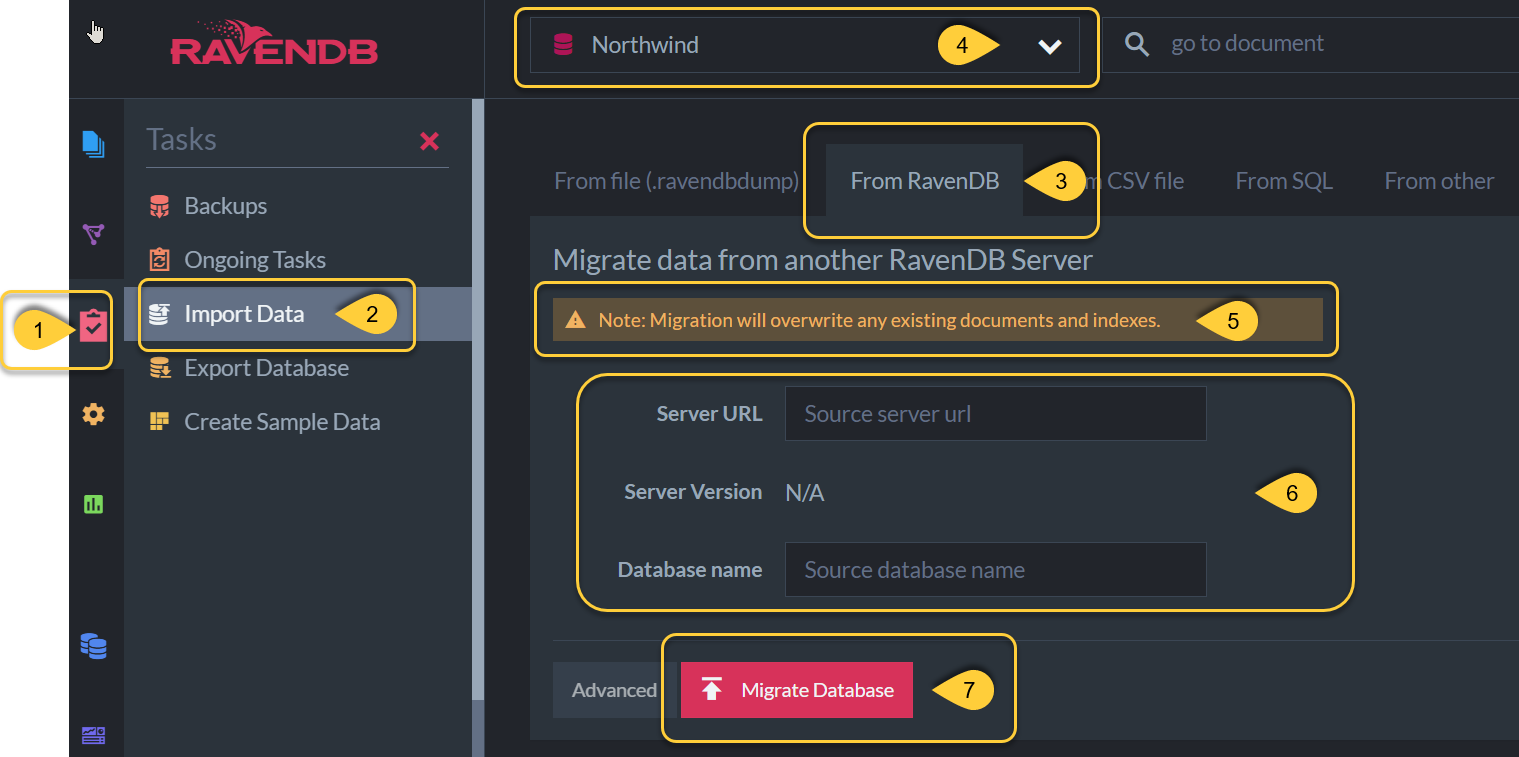
Task: Click the search magnifier icon
Action: 1137,44
